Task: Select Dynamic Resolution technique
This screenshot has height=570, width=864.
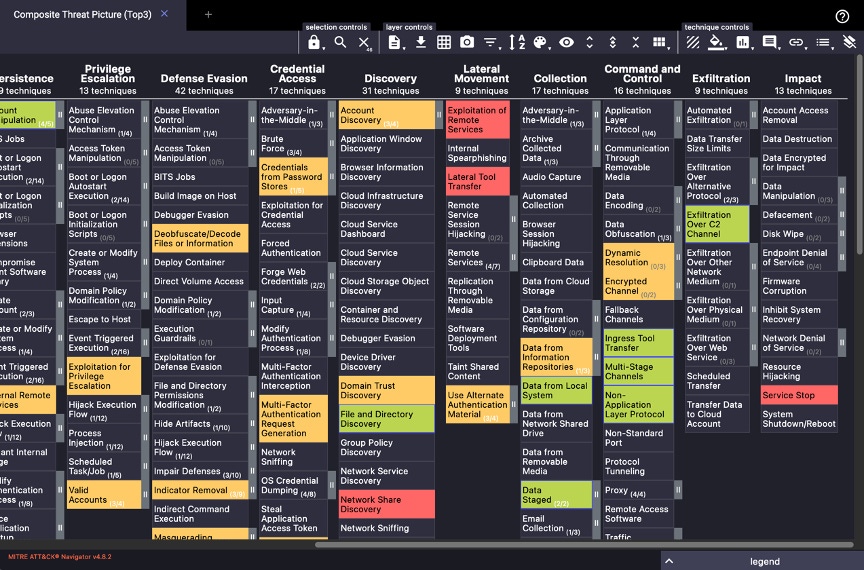Action: tap(638, 257)
